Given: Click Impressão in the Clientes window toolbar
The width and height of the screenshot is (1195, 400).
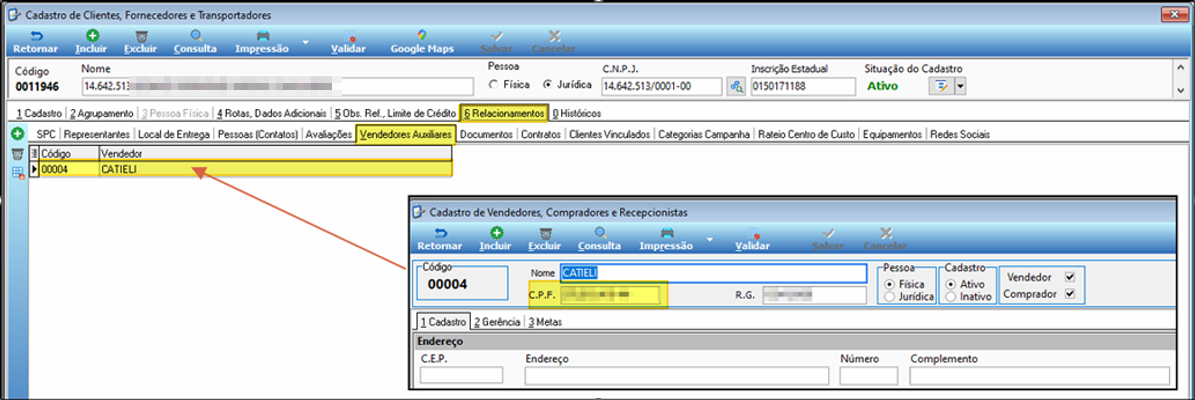Looking at the screenshot, I should click(x=262, y=42).
